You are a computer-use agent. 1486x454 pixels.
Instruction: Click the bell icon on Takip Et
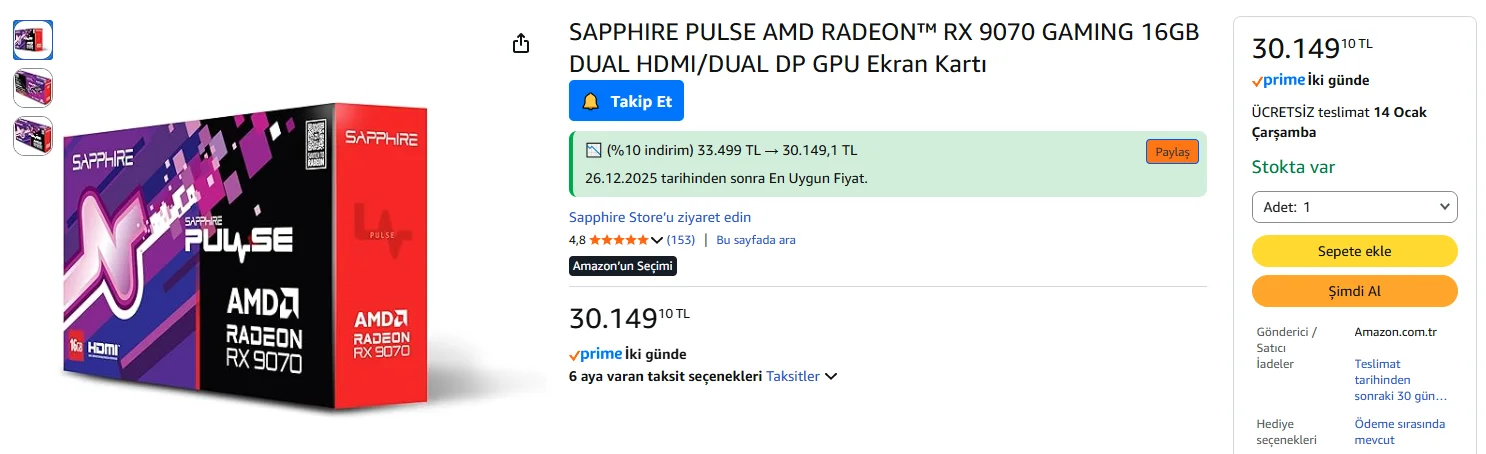tap(591, 101)
